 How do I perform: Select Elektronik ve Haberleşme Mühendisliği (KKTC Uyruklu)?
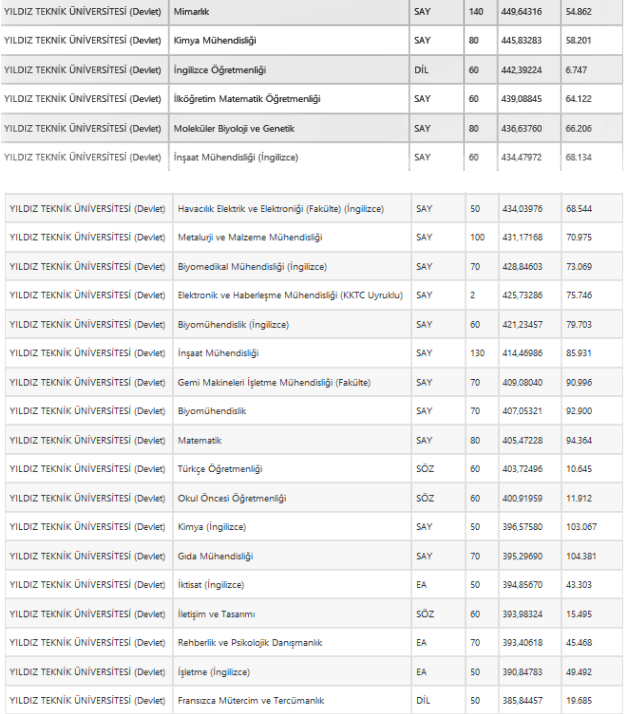(x=289, y=295)
